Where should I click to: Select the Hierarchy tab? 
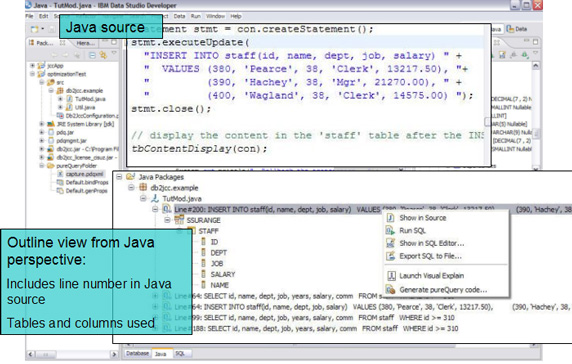coord(85,43)
